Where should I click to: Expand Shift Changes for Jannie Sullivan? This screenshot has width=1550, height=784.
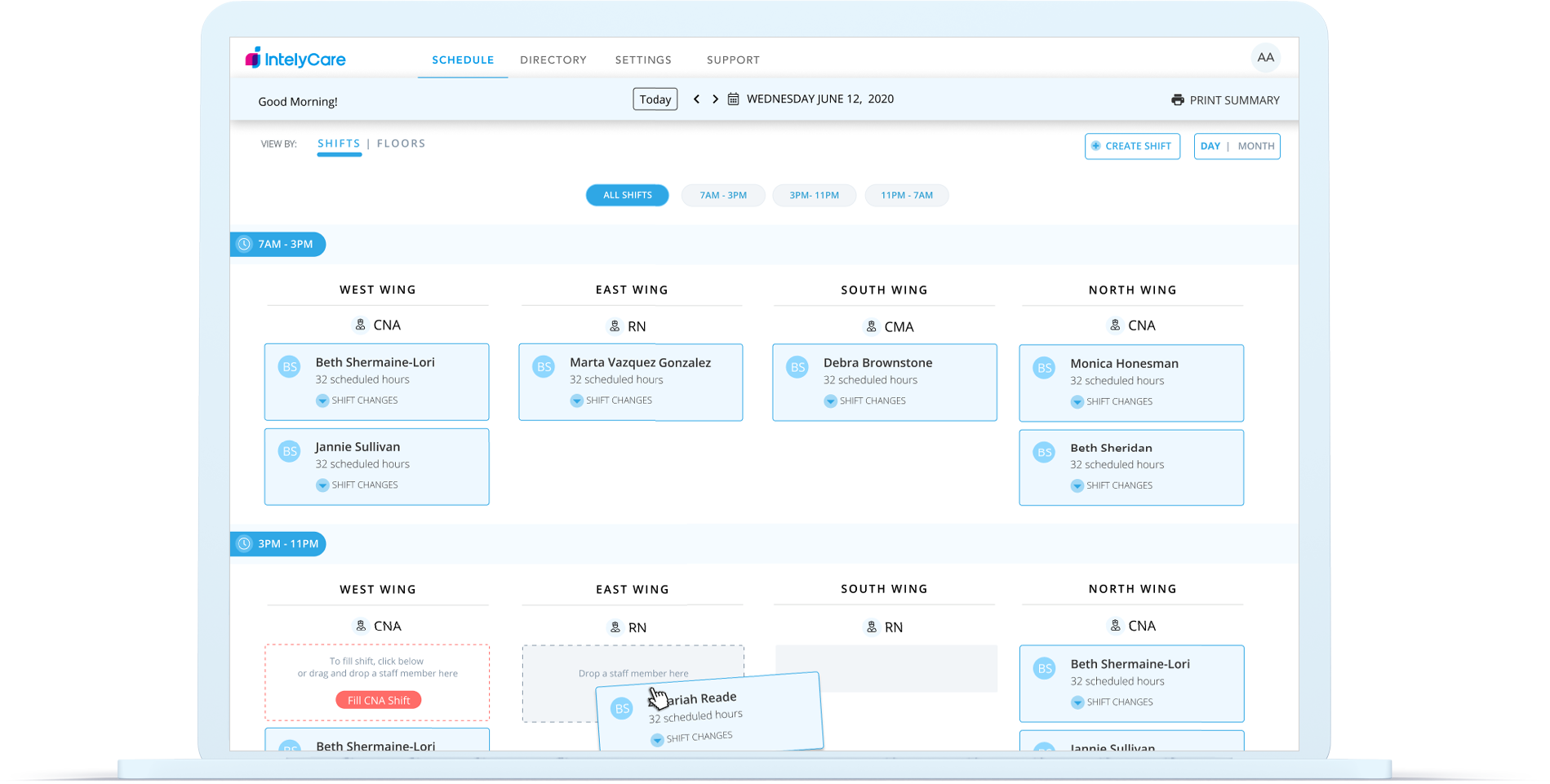pos(322,485)
